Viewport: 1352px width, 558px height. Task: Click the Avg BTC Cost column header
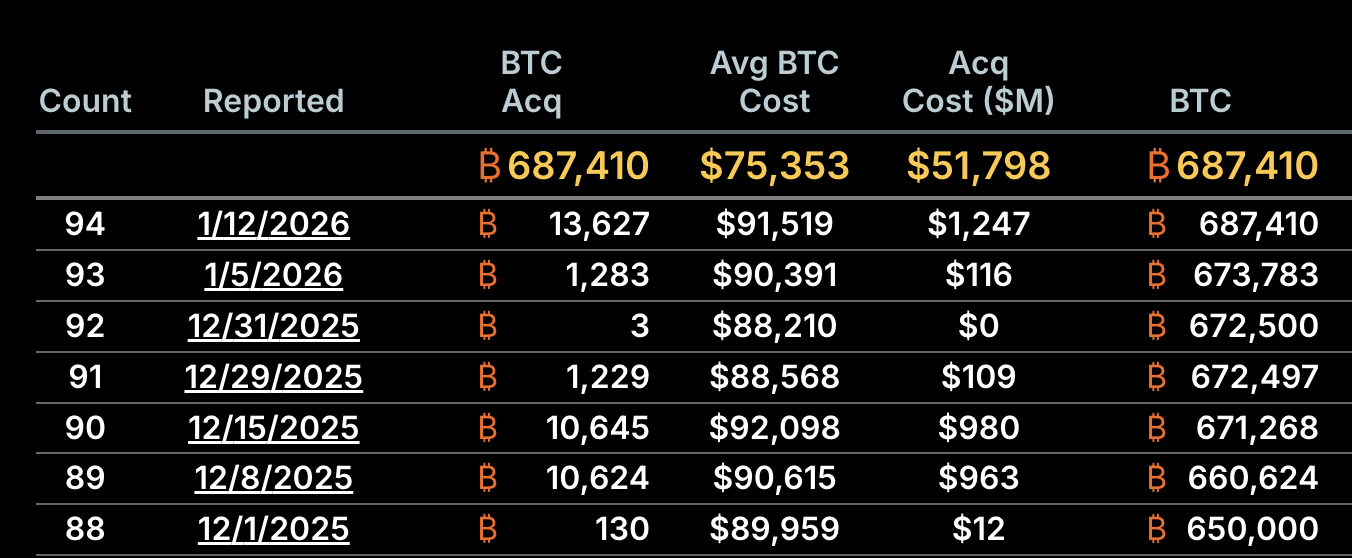click(774, 82)
